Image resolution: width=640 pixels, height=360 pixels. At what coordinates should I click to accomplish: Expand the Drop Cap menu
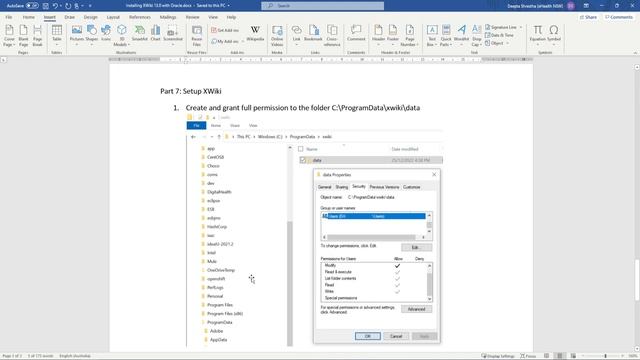tap(476, 36)
